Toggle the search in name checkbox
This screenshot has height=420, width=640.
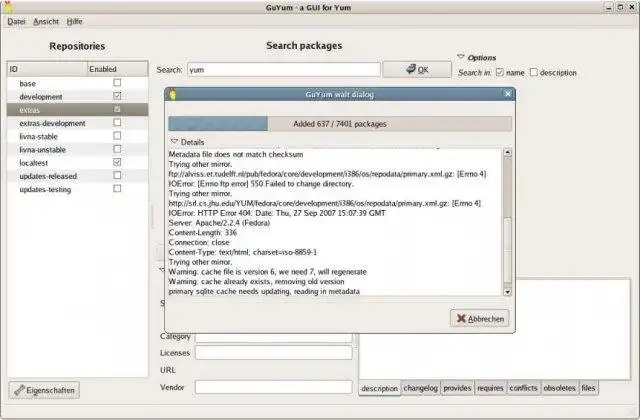[x=500, y=72]
